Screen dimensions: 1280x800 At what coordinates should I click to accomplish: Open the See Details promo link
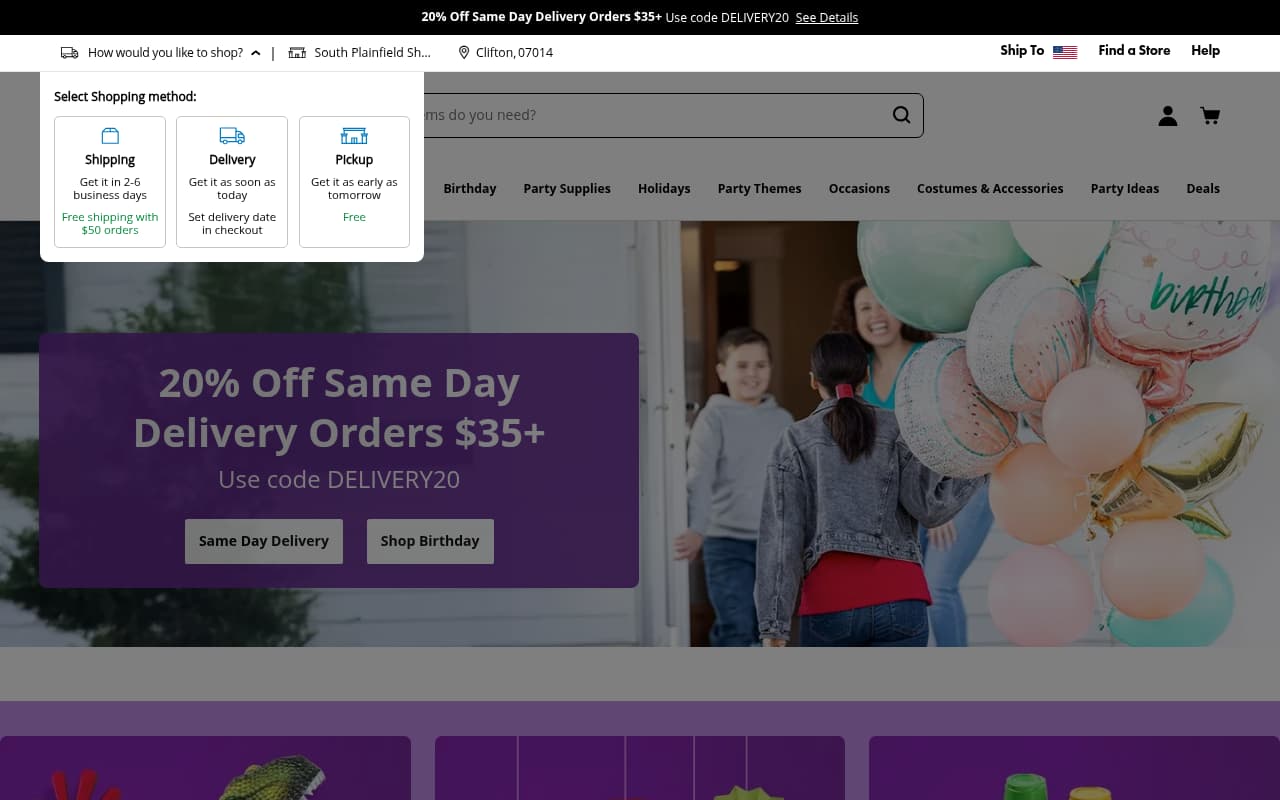827,17
